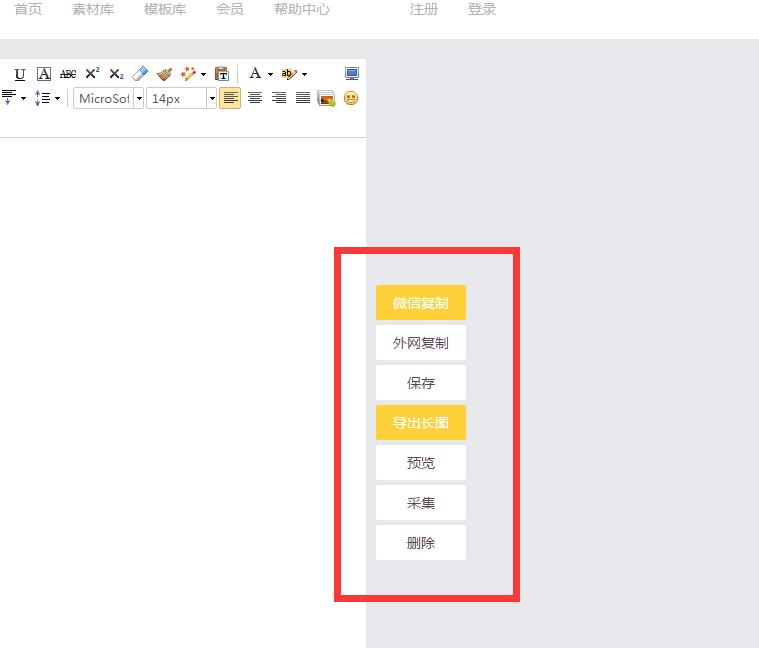759x648 pixels.
Task: Open the 会员 page
Action: [230, 9]
